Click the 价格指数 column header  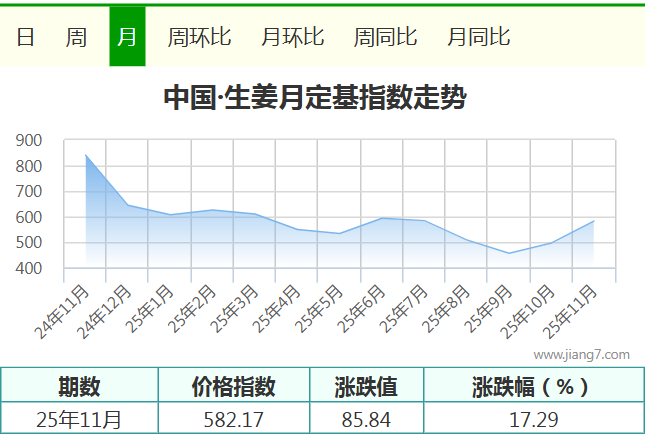pos(234,387)
